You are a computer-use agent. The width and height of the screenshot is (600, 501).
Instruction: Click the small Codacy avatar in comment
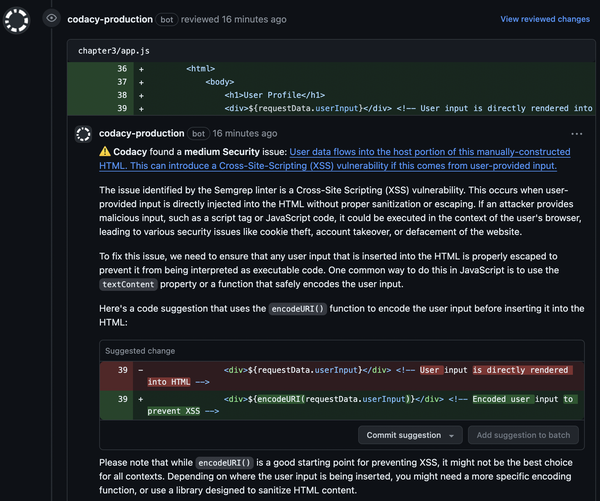pyautogui.click(x=82, y=133)
